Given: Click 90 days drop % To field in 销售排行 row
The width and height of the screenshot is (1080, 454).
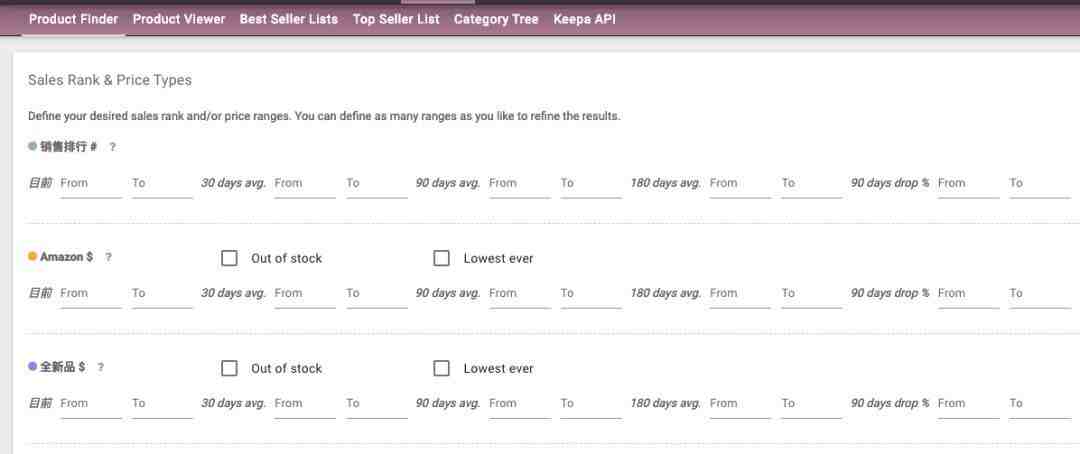Looking at the screenshot, I should pyautogui.click(x=1040, y=184).
